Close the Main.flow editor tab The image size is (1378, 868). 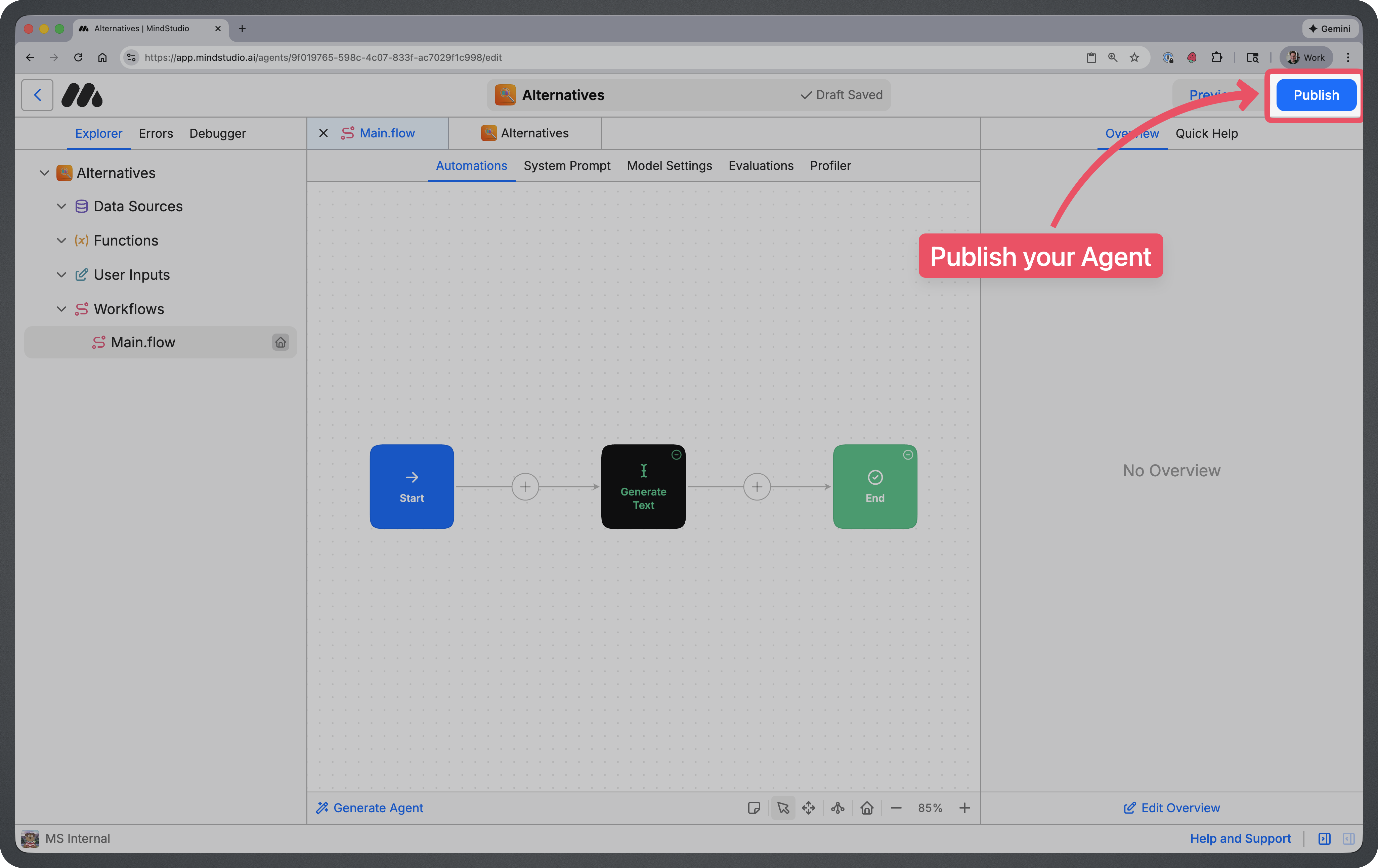(323, 133)
